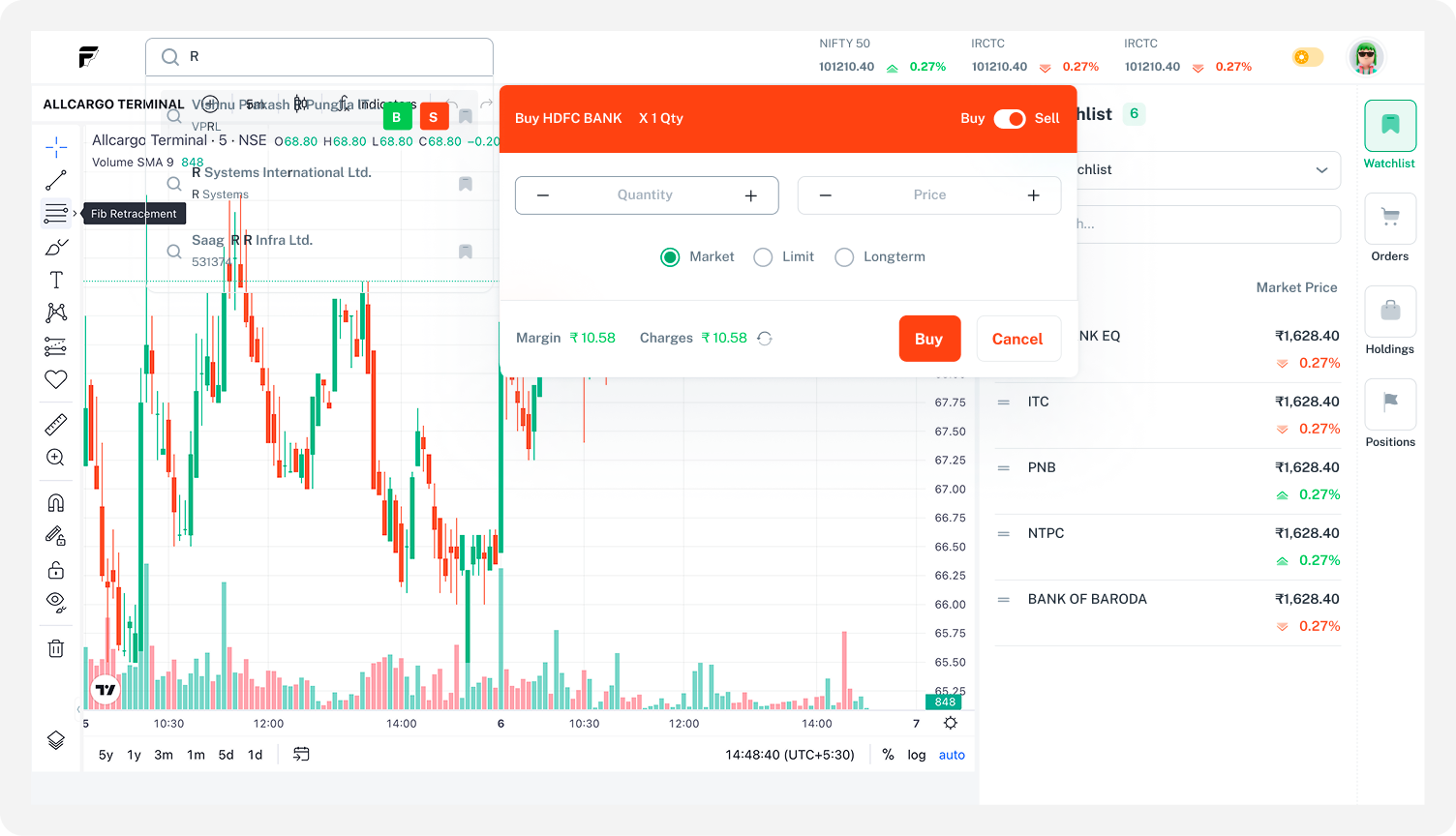This screenshot has height=836, width=1456.
Task: Bookmark Saag R R Infra Ltd. result
Action: 466,252
